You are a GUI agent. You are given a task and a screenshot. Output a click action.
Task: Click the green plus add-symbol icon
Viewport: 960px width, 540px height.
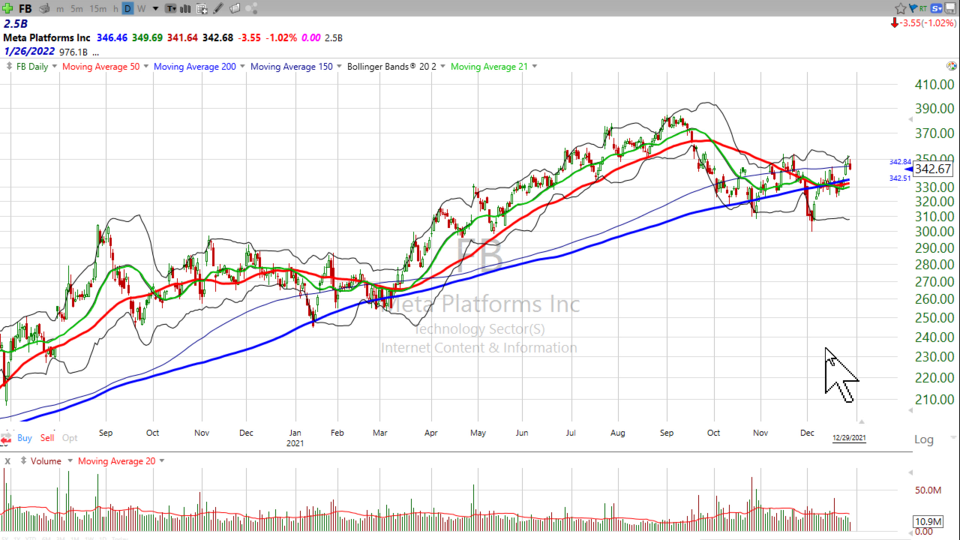(8, 8)
